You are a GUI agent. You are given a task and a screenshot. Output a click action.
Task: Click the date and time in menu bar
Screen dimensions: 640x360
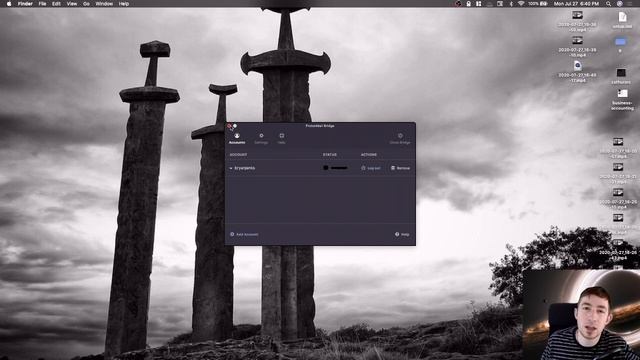tap(576, 4)
